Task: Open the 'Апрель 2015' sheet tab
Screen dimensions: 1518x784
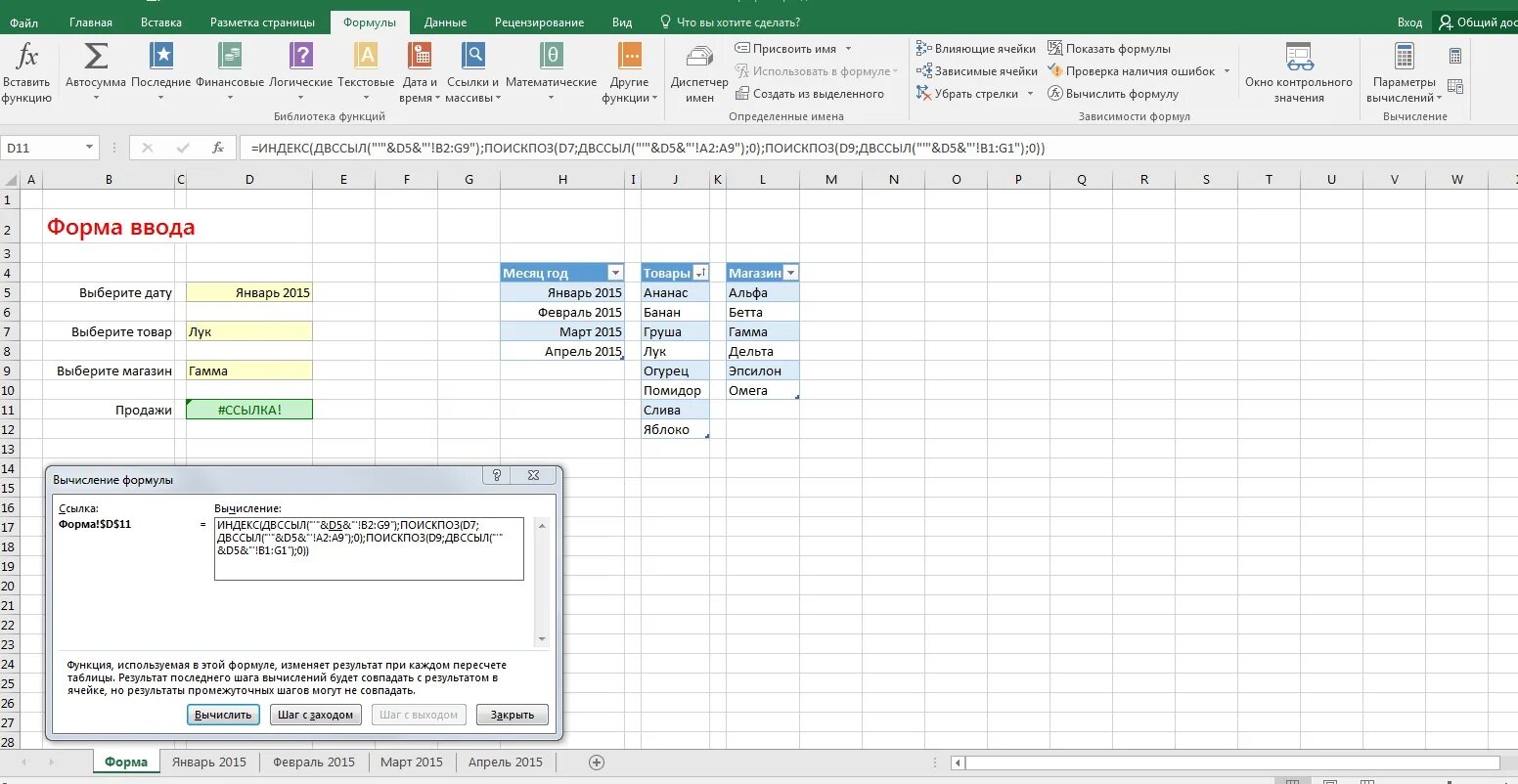Action: coord(505,762)
